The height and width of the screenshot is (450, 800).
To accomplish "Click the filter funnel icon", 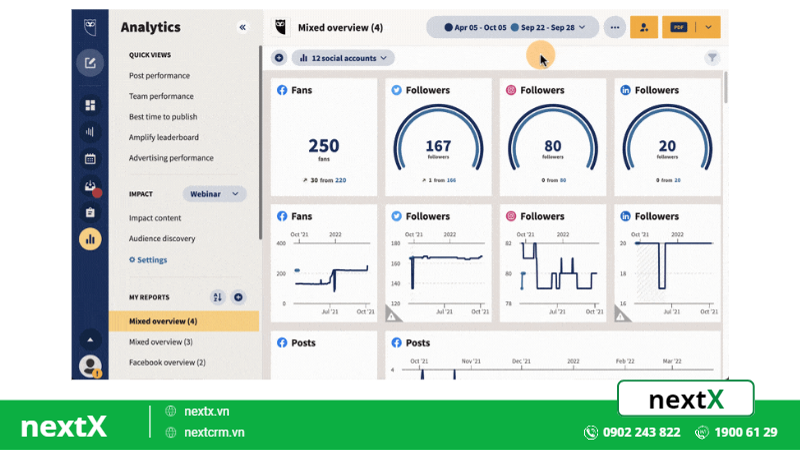I will point(712,58).
